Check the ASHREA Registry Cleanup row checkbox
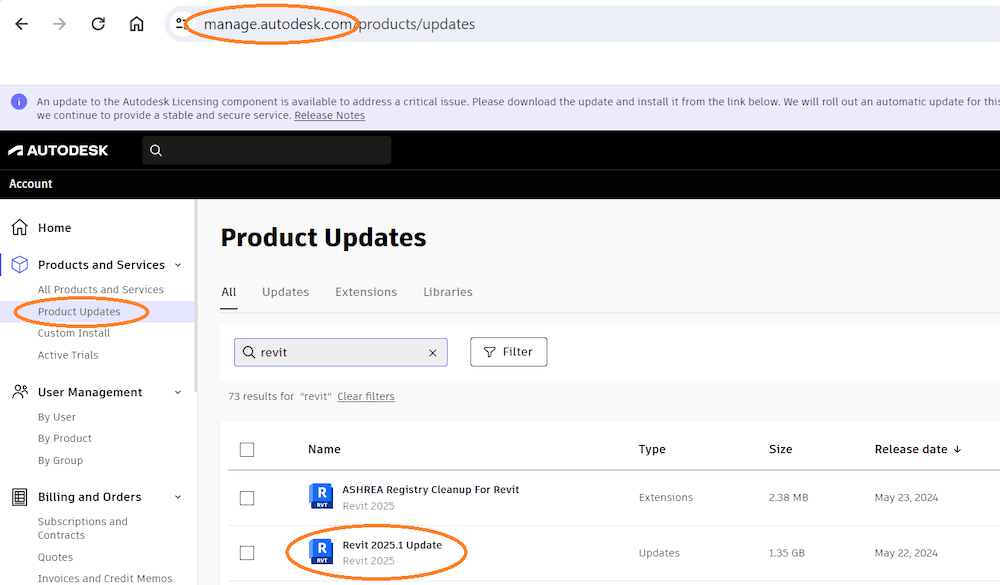The image size is (1000, 585). coord(247,498)
